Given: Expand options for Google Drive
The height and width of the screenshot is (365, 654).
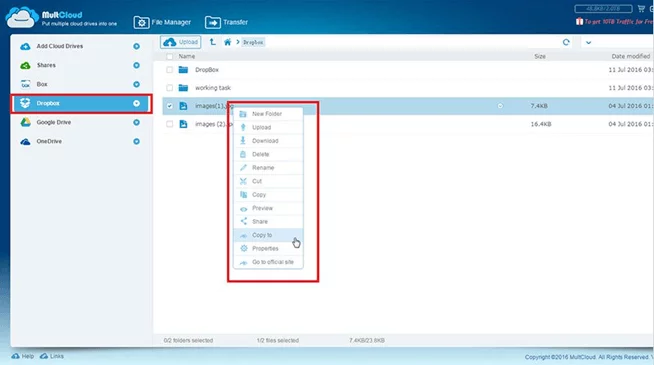Looking at the screenshot, I should [x=136, y=123].
